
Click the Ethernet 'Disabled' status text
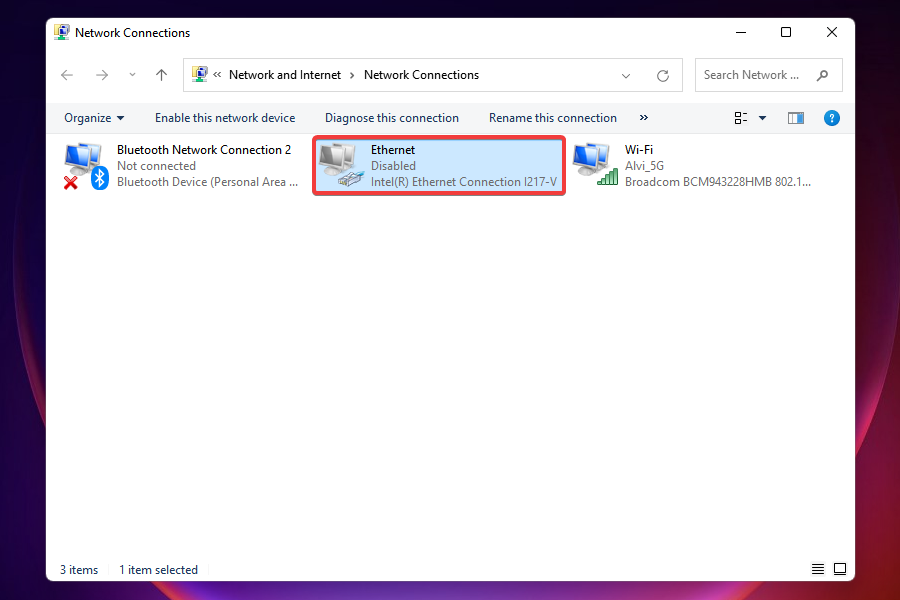393,166
